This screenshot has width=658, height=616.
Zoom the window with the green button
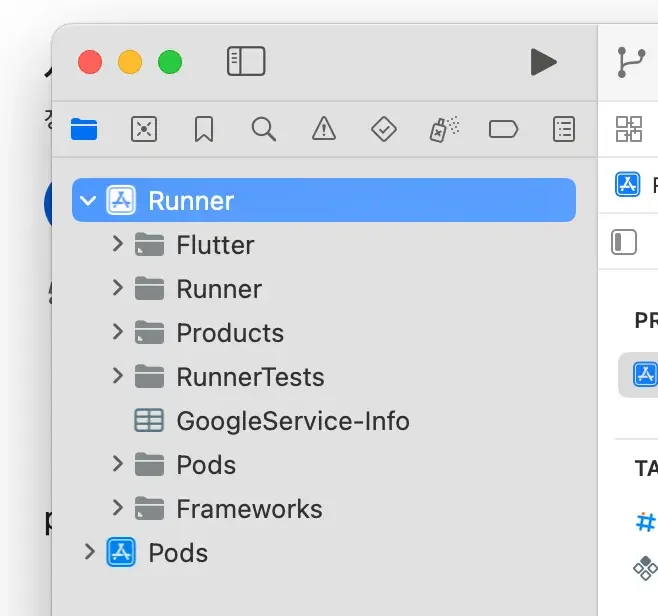pos(170,62)
